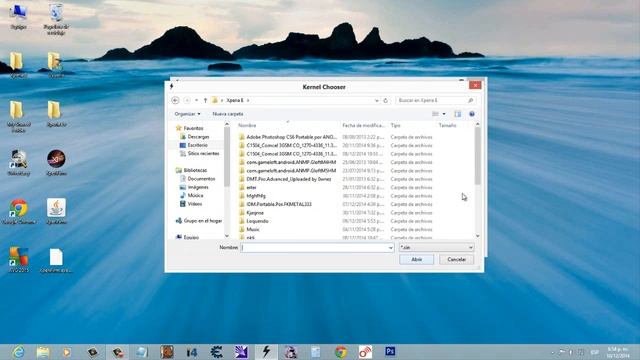Switch to the Flashtool lightning taskbar icon

tap(266, 352)
